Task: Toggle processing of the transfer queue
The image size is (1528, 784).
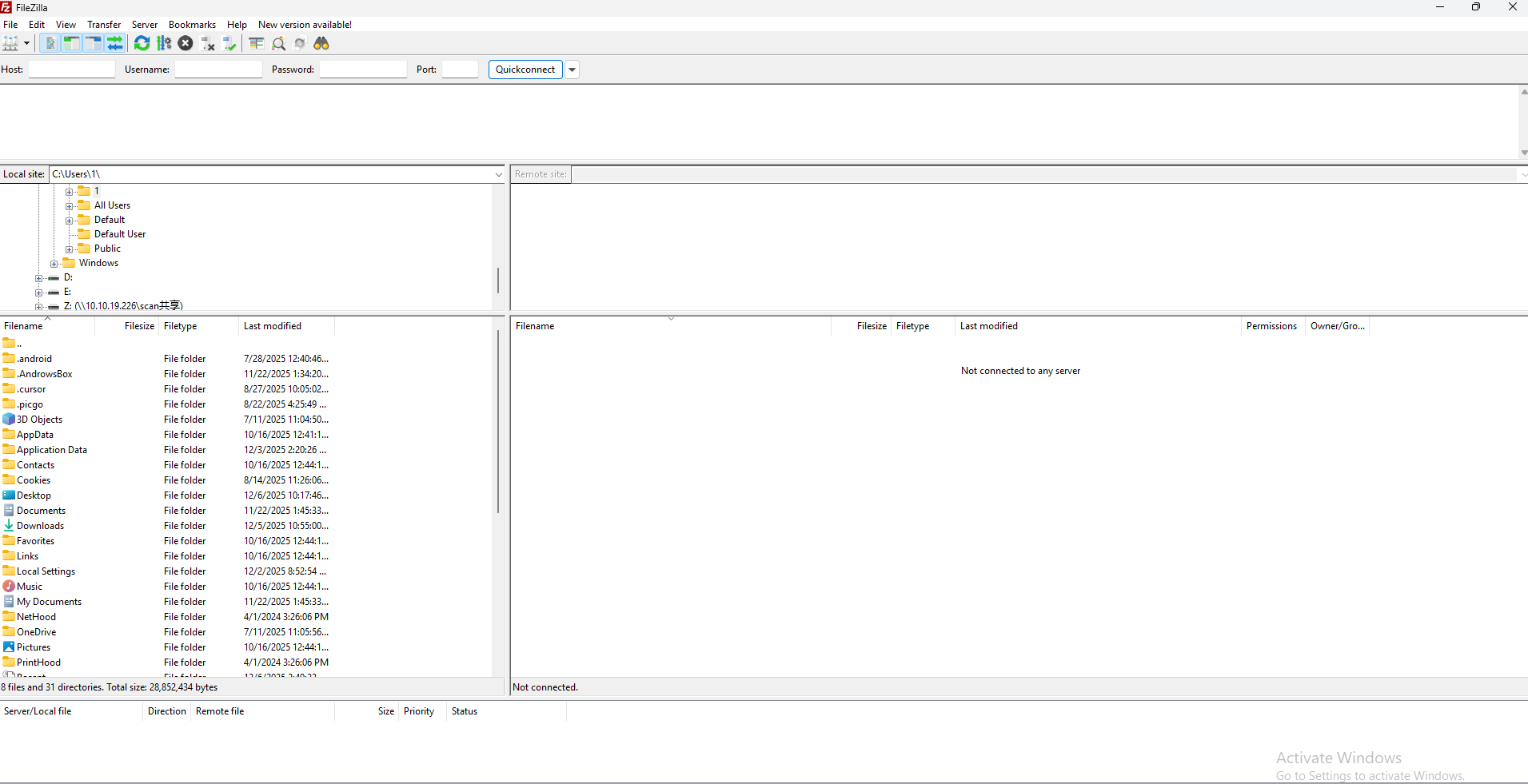Action: [164, 43]
